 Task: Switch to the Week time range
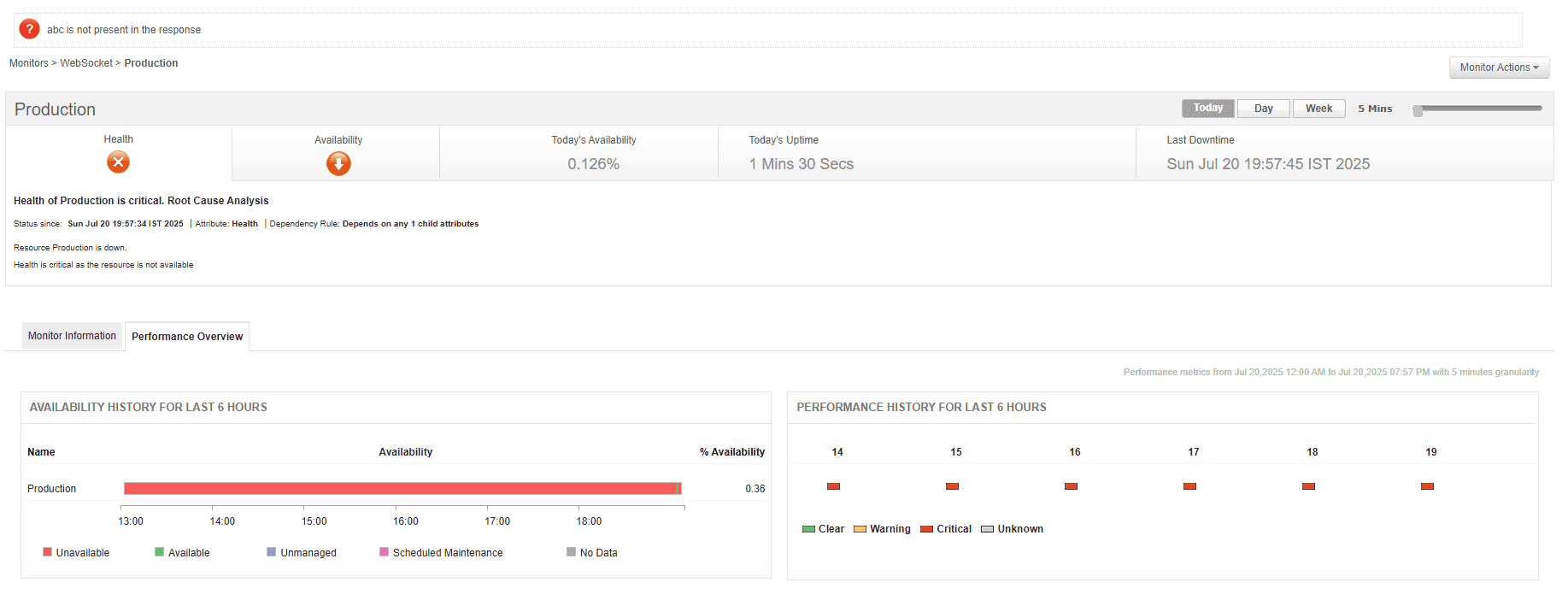(x=1318, y=109)
